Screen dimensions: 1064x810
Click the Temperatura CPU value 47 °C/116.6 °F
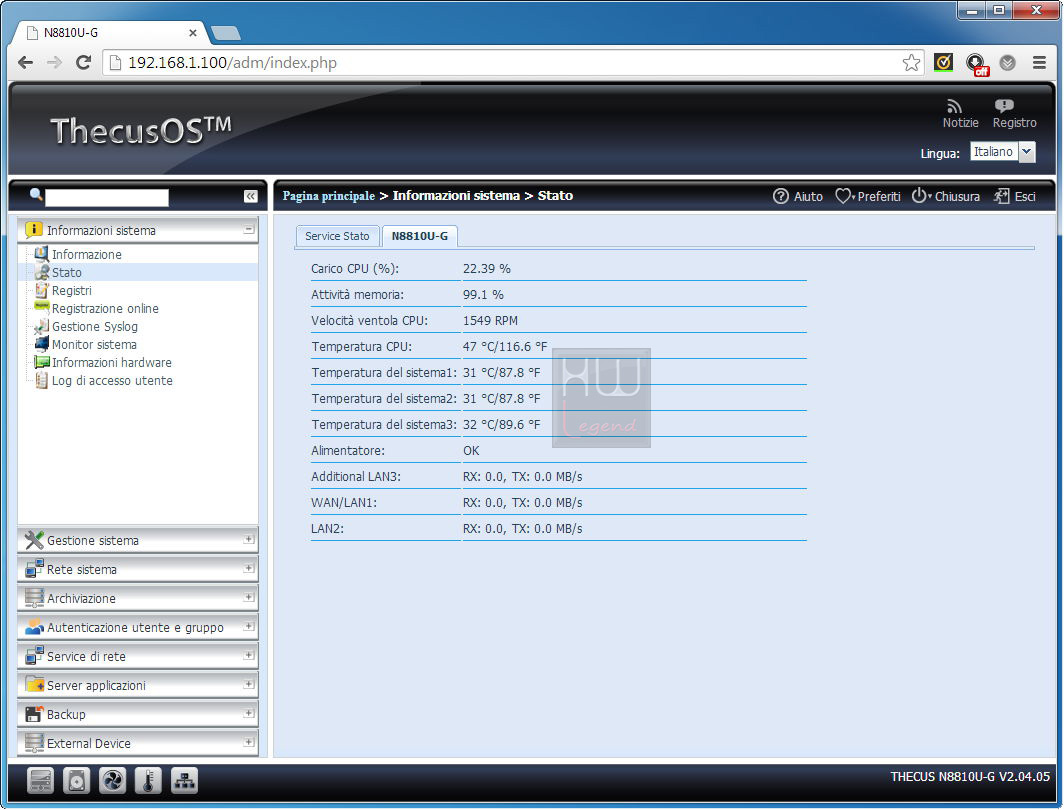coord(505,347)
